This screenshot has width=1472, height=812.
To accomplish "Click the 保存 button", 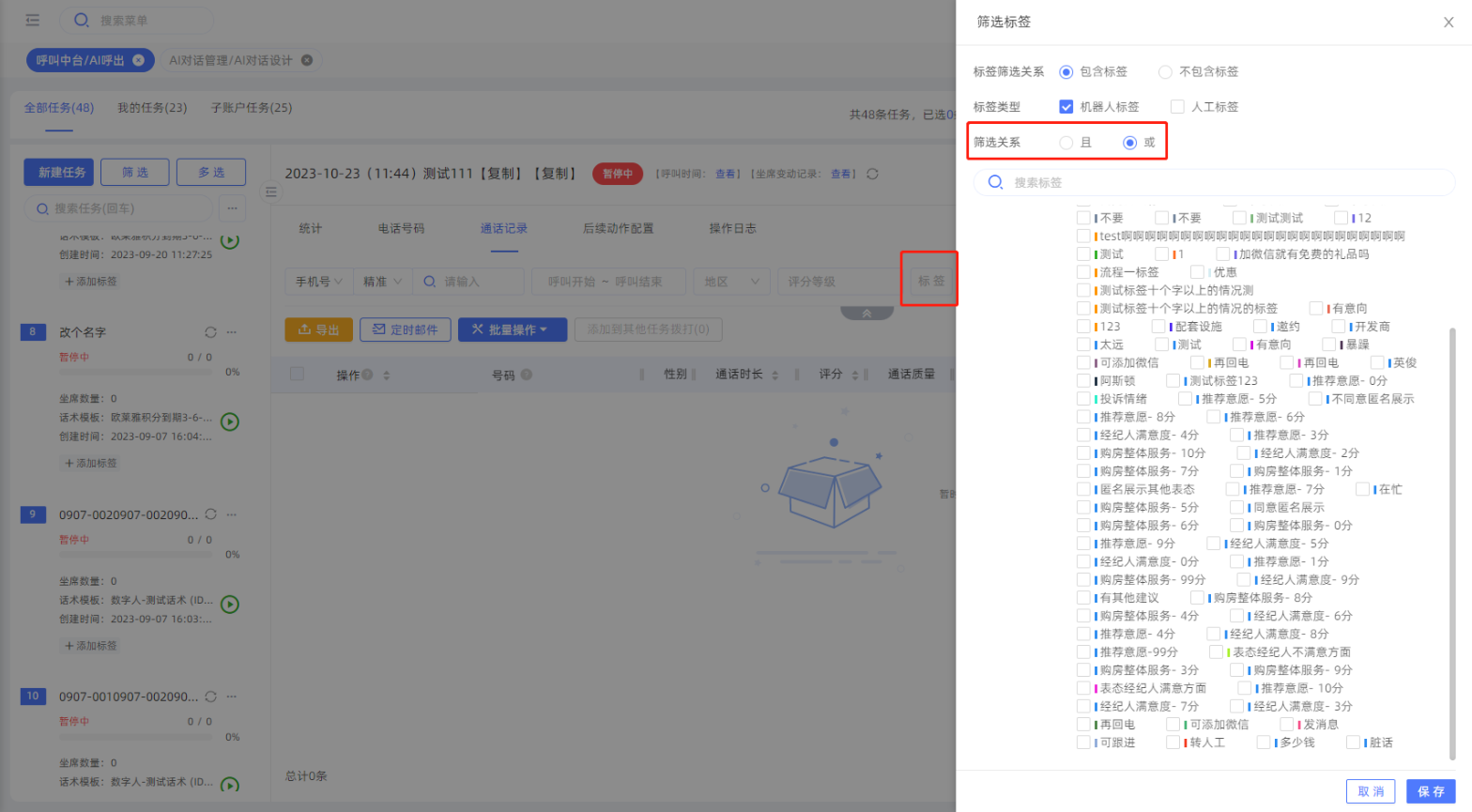I will click(x=1430, y=791).
